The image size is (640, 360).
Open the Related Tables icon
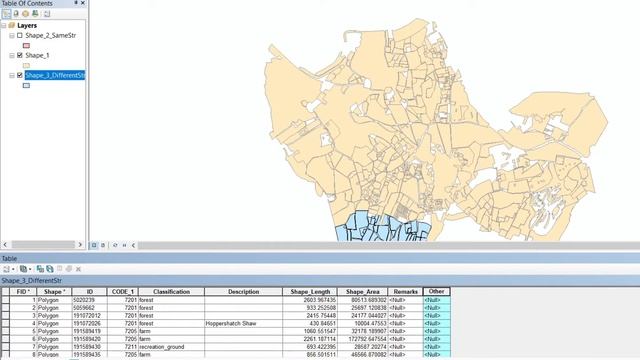pyautogui.click(x=23, y=269)
